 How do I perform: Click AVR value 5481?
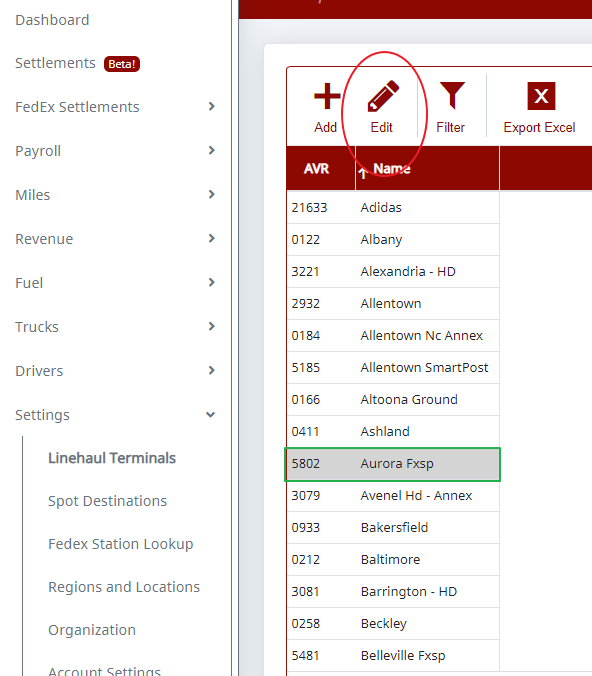[x=305, y=656]
